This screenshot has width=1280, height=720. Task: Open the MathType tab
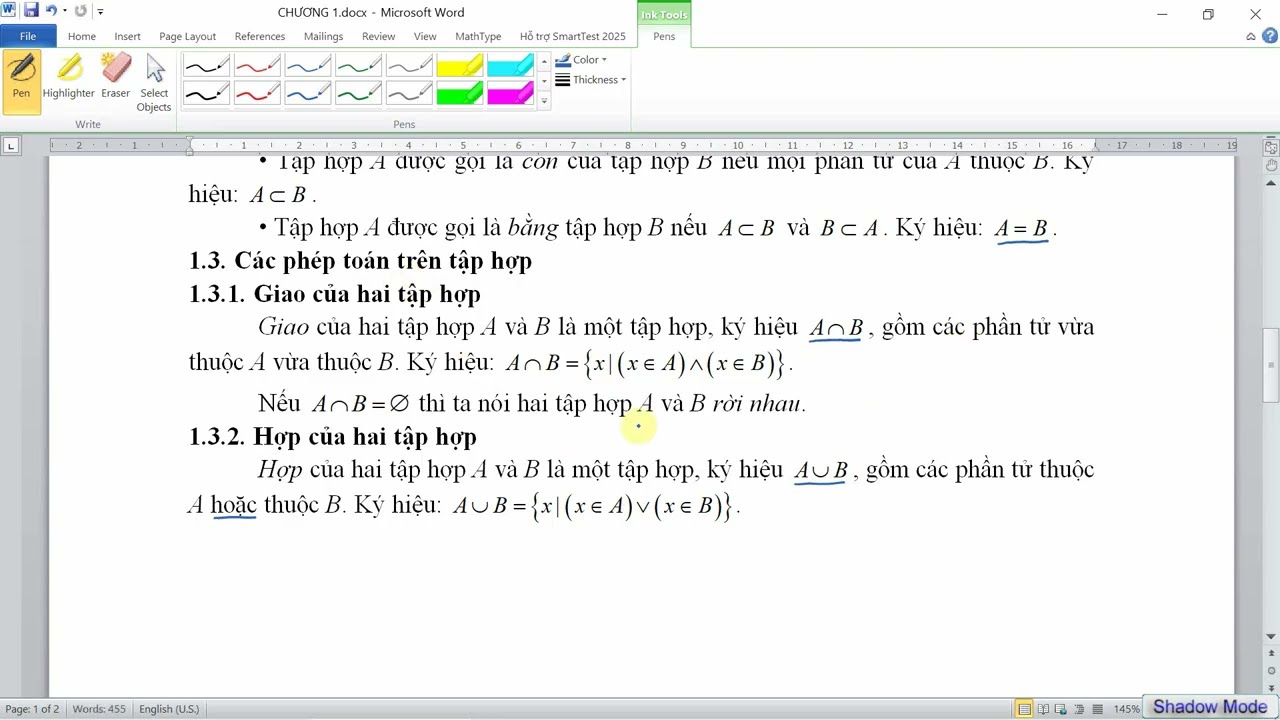(478, 36)
